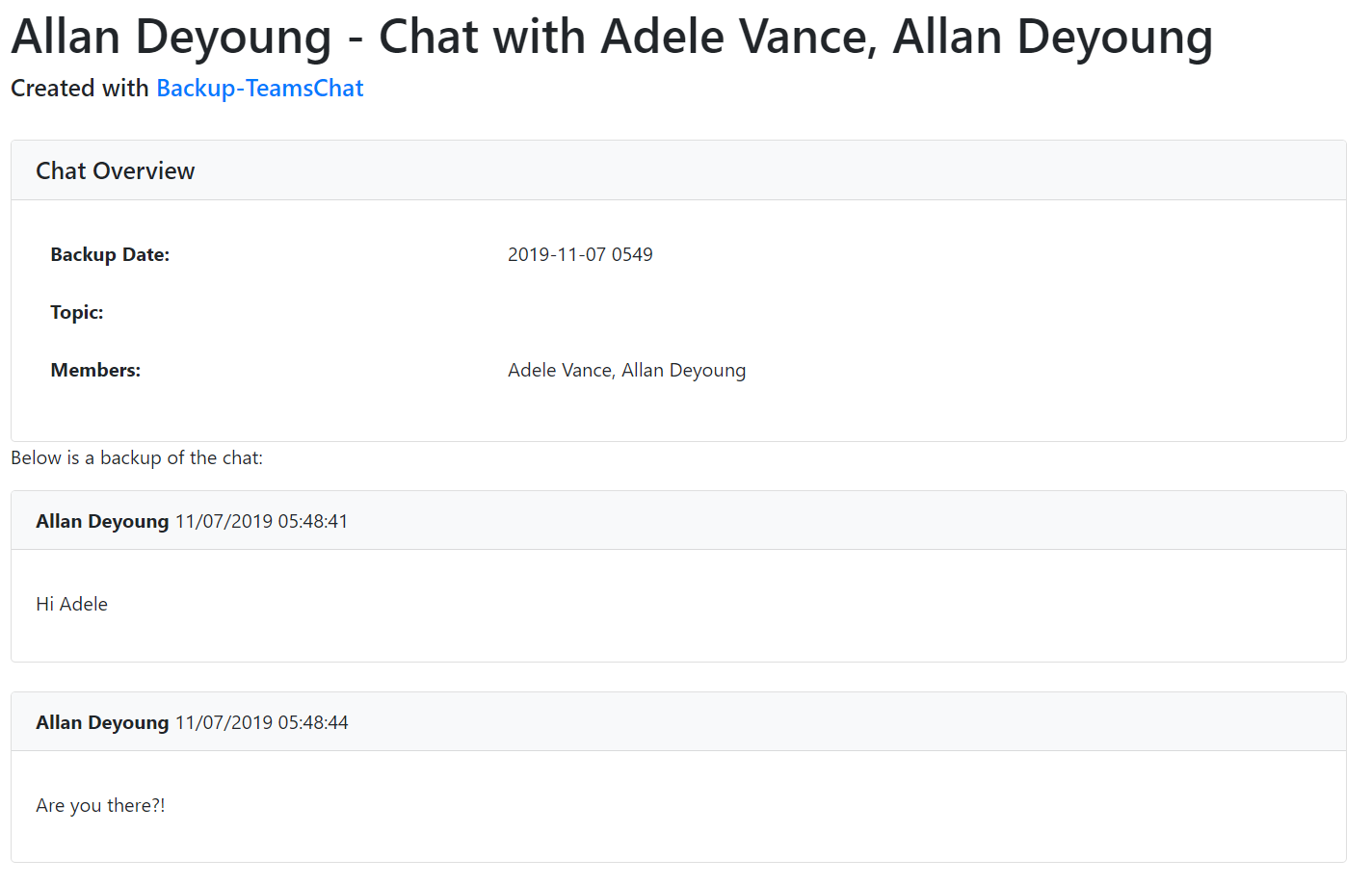1372x885 pixels.
Task: Click sender name on first message header
Action: point(102,521)
